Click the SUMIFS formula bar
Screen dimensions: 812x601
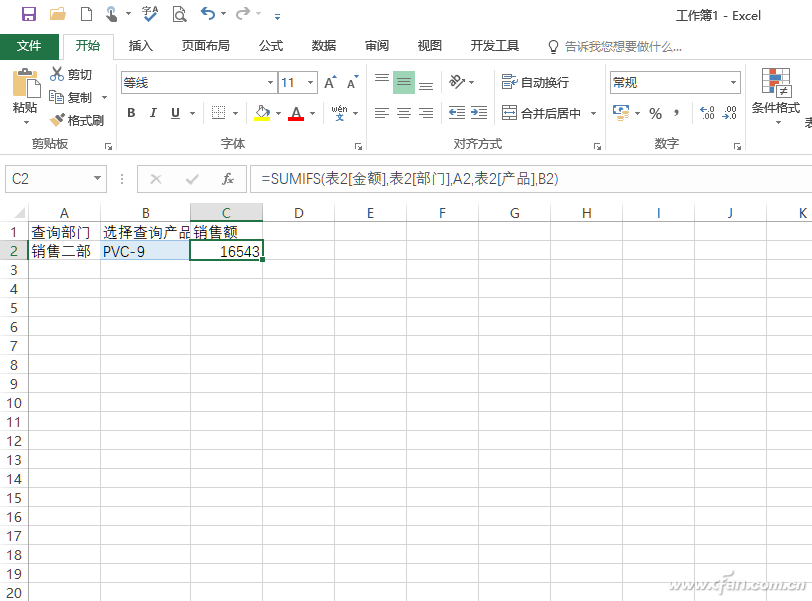tap(531, 179)
